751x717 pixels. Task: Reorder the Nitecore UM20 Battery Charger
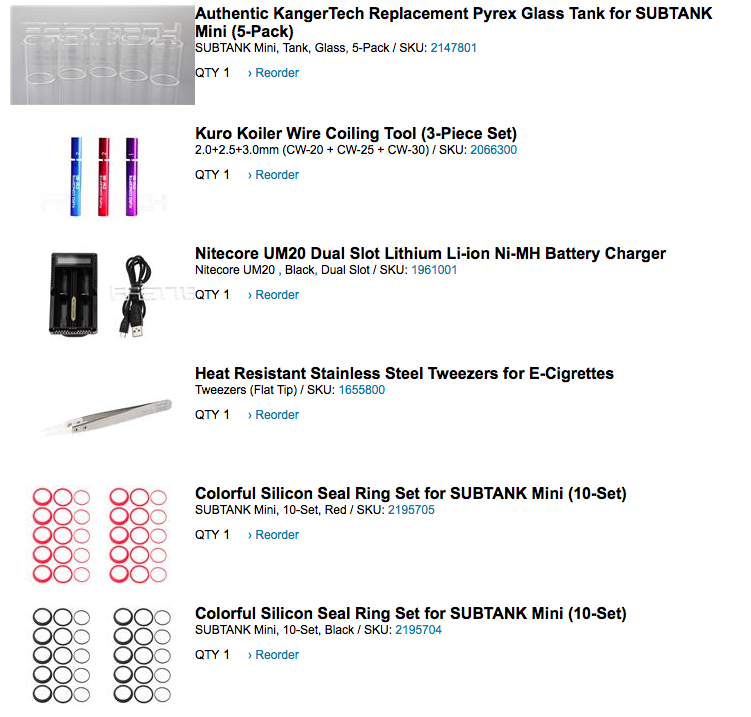273,295
